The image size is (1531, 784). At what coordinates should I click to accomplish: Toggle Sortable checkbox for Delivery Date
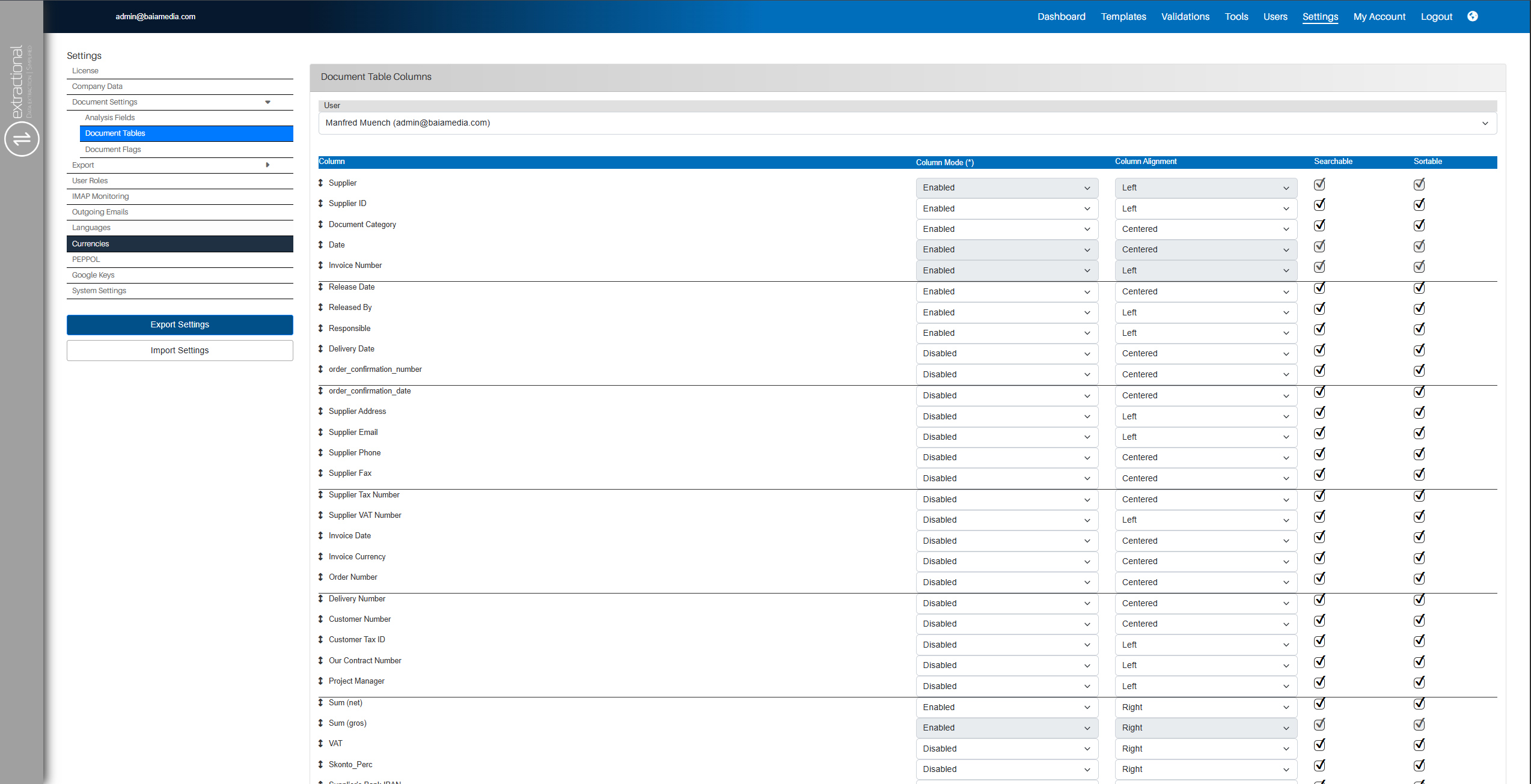[1419, 350]
